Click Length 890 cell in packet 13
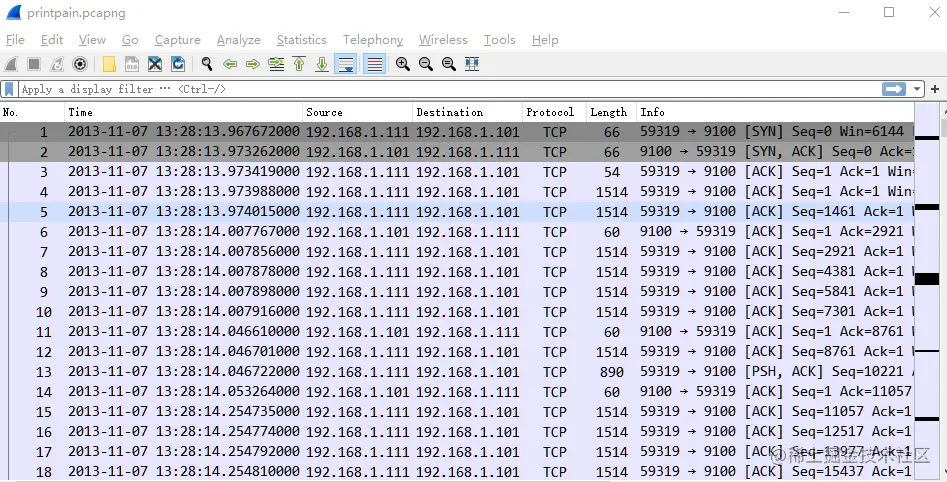Image resolution: width=947 pixels, height=482 pixels. click(x=612, y=371)
